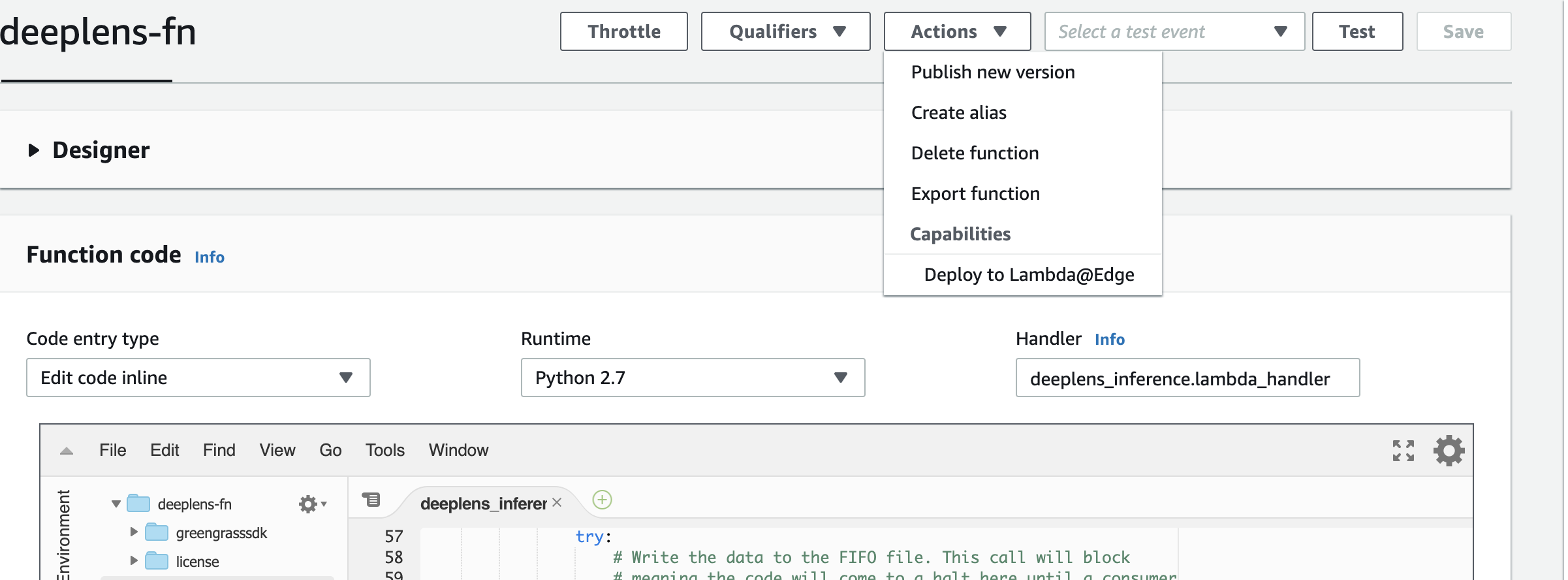Open the Runtime Python 2.7 dropdown
The width and height of the screenshot is (1568, 580).
click(x=693, y=378)
